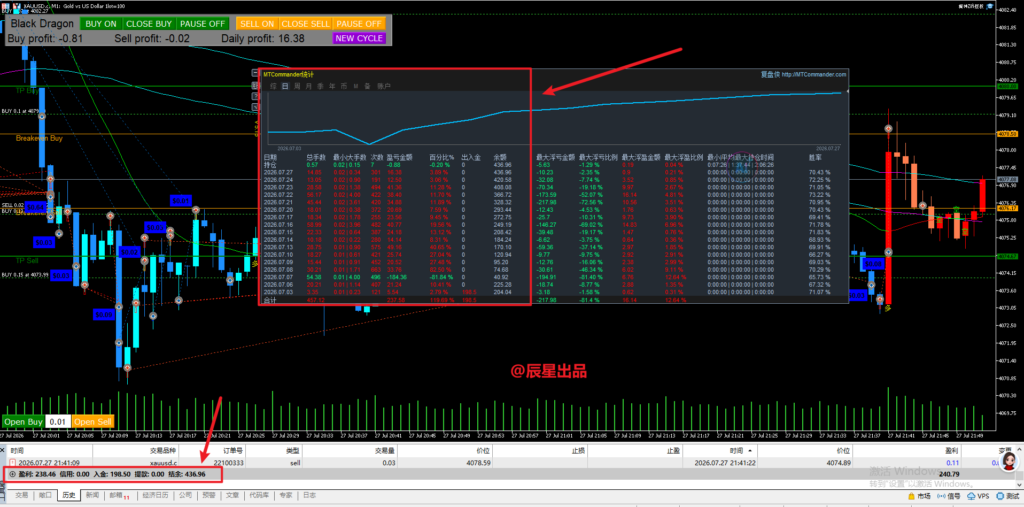Switch to the 新闻 terminal tab

(x=91, y=495)
